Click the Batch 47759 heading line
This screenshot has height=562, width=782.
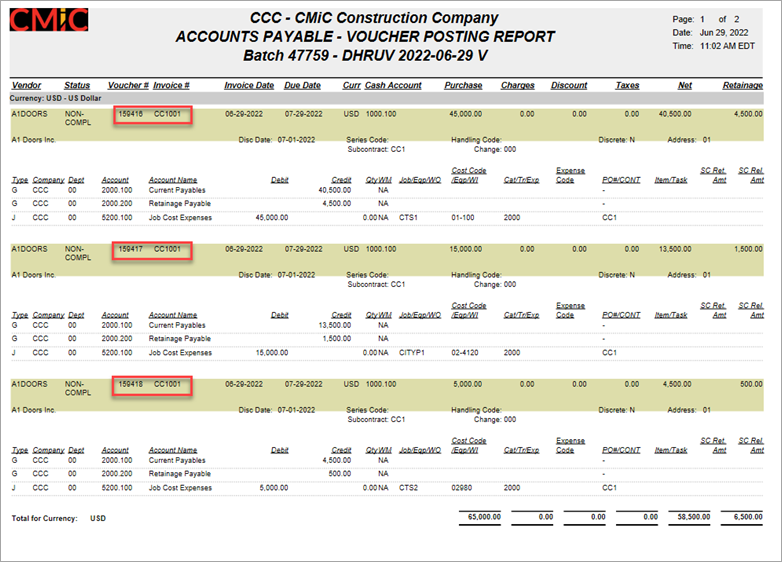pyautogui.click(x=364, y=55)
